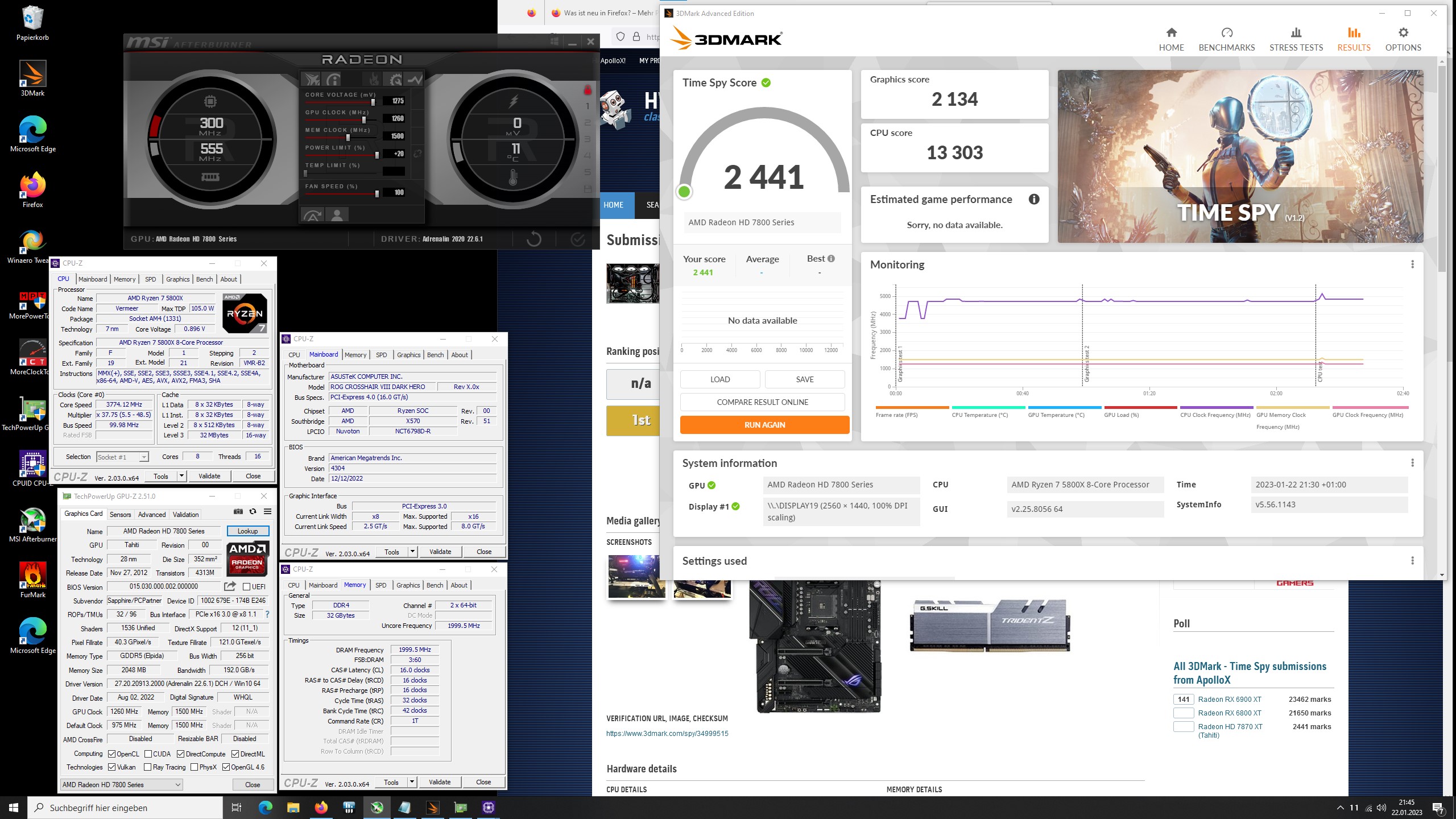Toggle GPU-Z Ray Tracing checkbox
This screenshot has width=1456, height=819.
click(x=148, y=767)
